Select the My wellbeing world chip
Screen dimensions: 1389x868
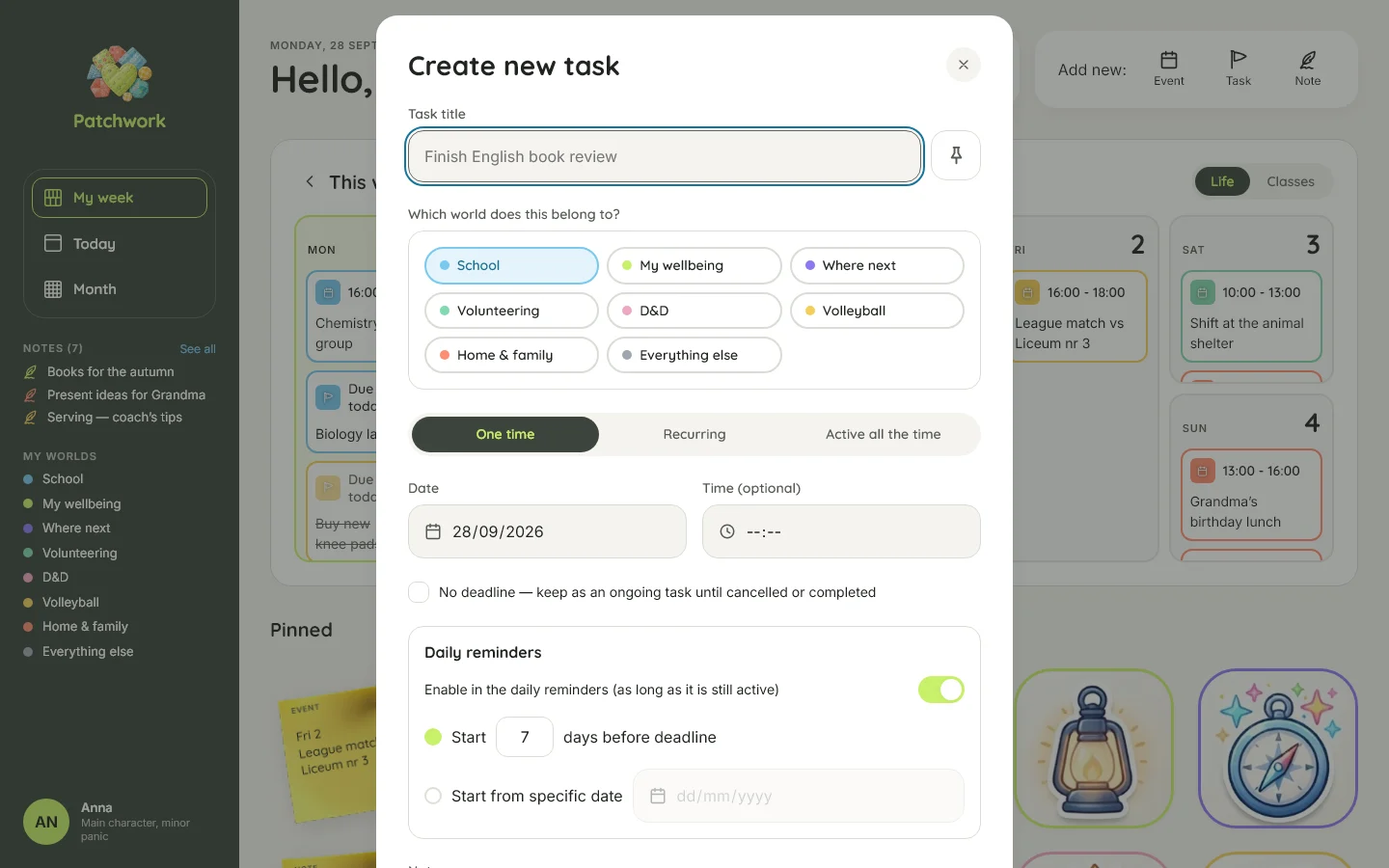coord(694,265)
